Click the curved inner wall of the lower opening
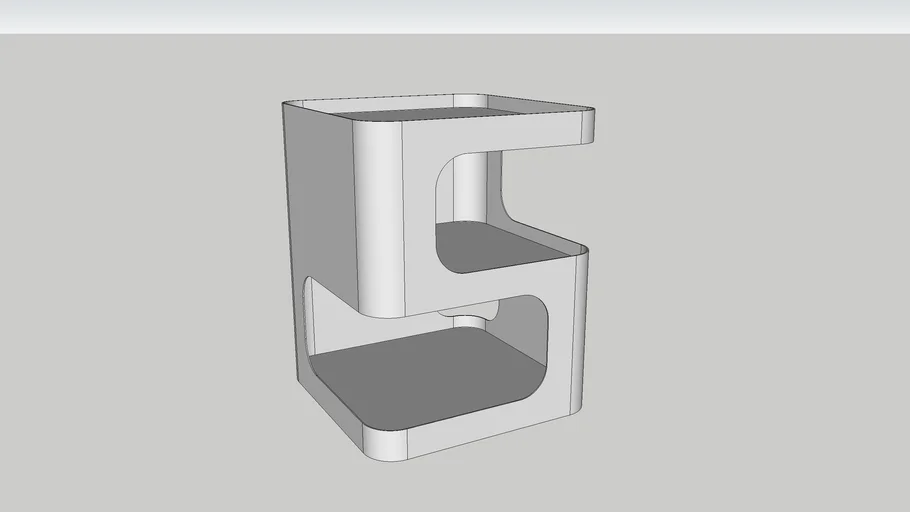 pos(535,340)
